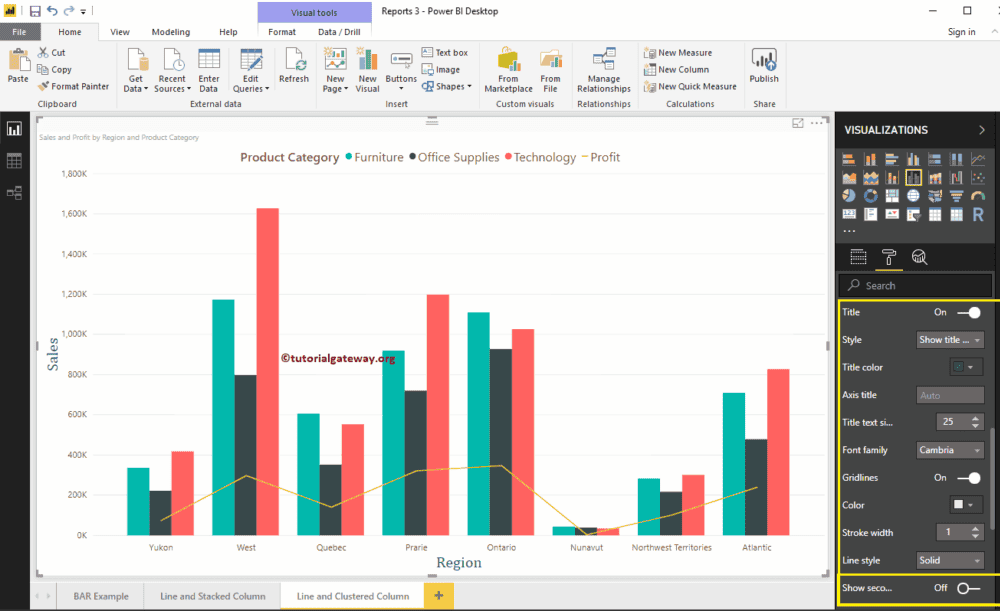Select the map globe visualization
The height and width of the screenshot is (611, 1000).
point(913,196)
